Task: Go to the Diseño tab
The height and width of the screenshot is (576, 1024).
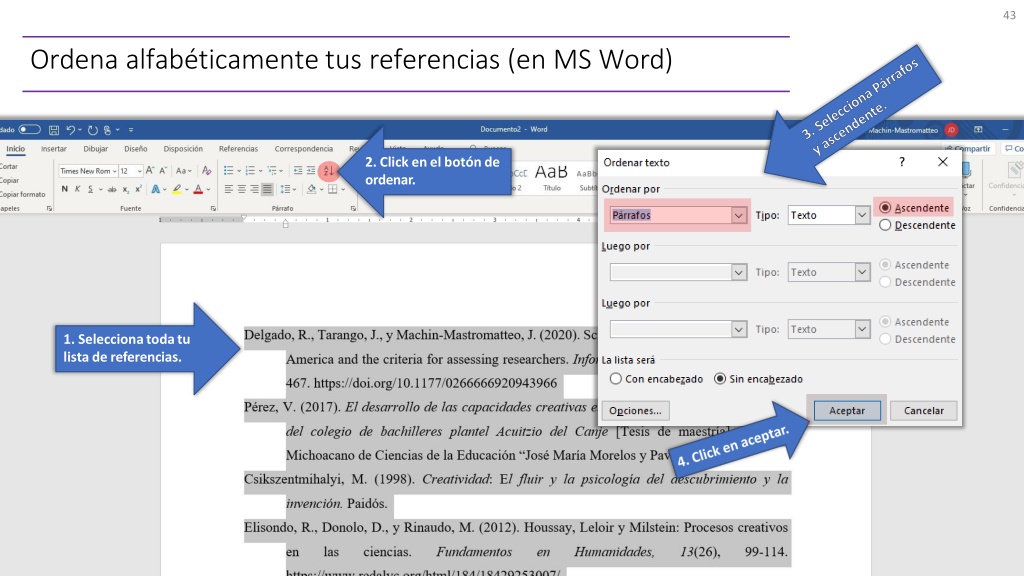Action: [136, 149]
